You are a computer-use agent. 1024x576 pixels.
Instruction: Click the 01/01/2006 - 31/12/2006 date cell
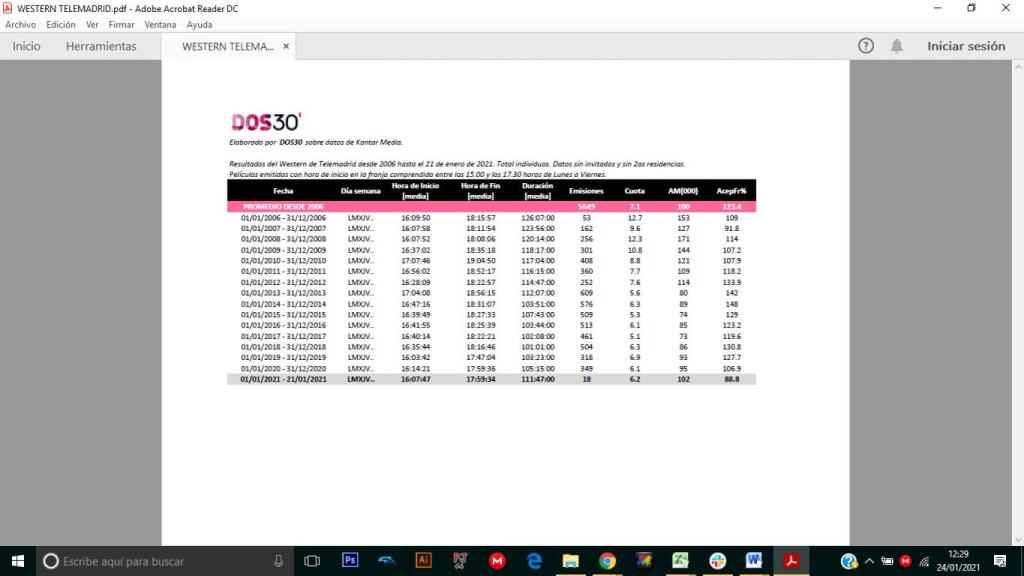point(283,218)
